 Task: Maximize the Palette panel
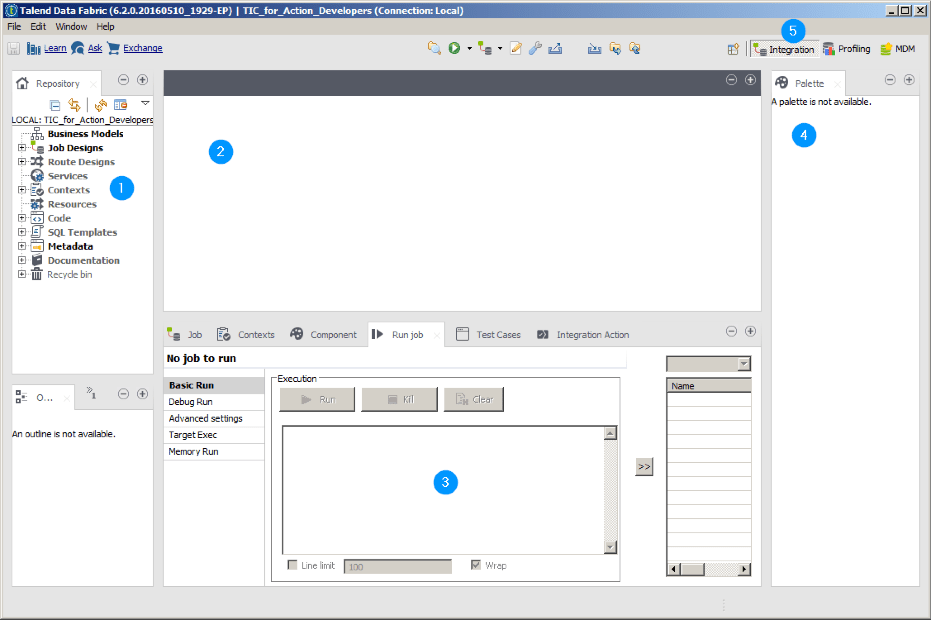(x=909, y=80)
